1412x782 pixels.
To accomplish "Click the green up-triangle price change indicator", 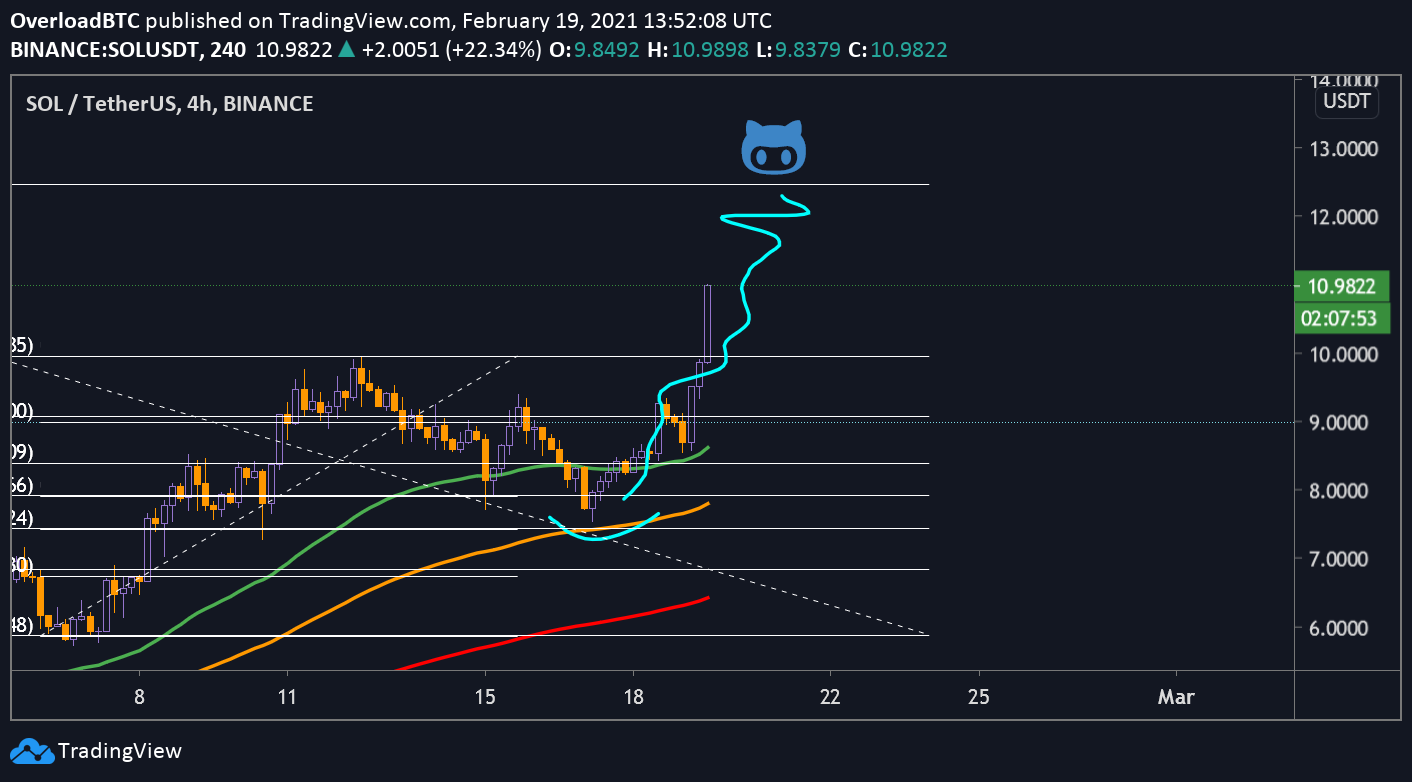I will [x=345, y=47].
